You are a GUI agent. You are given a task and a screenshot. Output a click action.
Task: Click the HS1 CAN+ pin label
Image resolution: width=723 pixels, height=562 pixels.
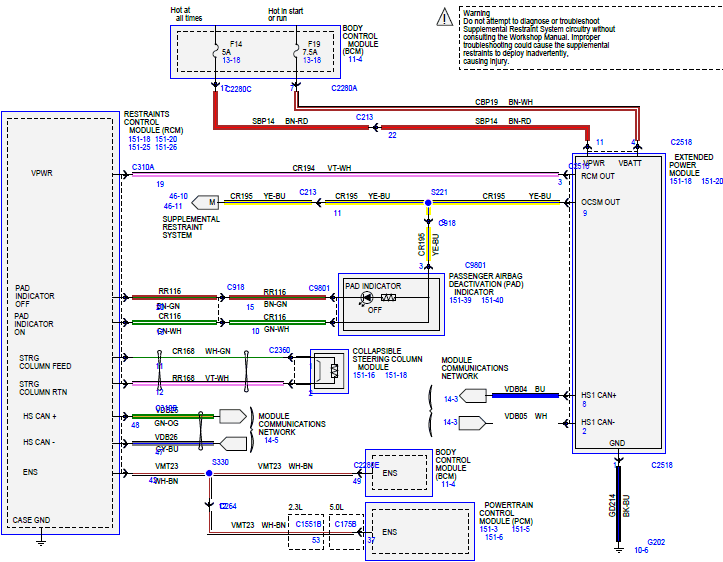click(x=599, y=395)
